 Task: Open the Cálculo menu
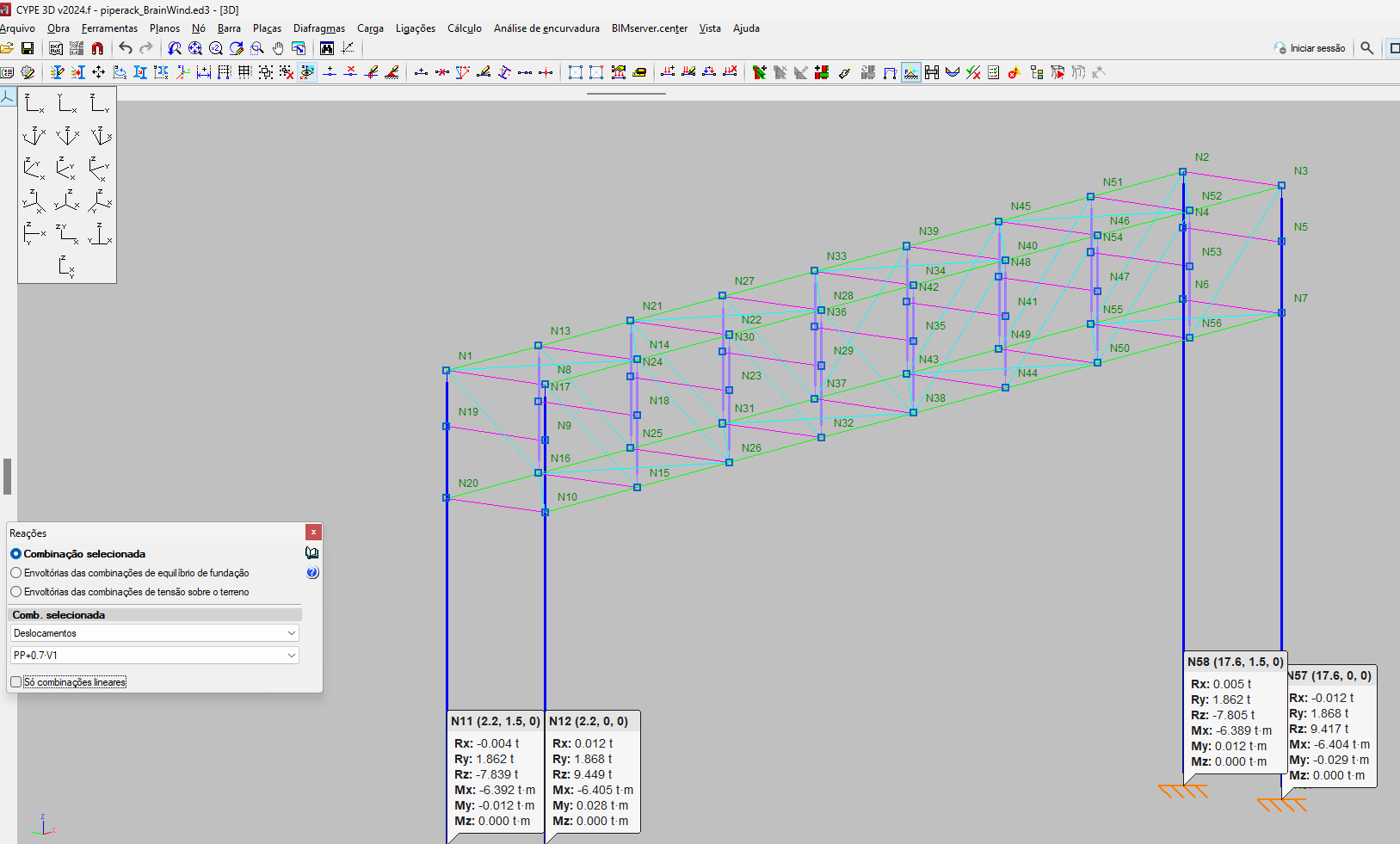465,28
